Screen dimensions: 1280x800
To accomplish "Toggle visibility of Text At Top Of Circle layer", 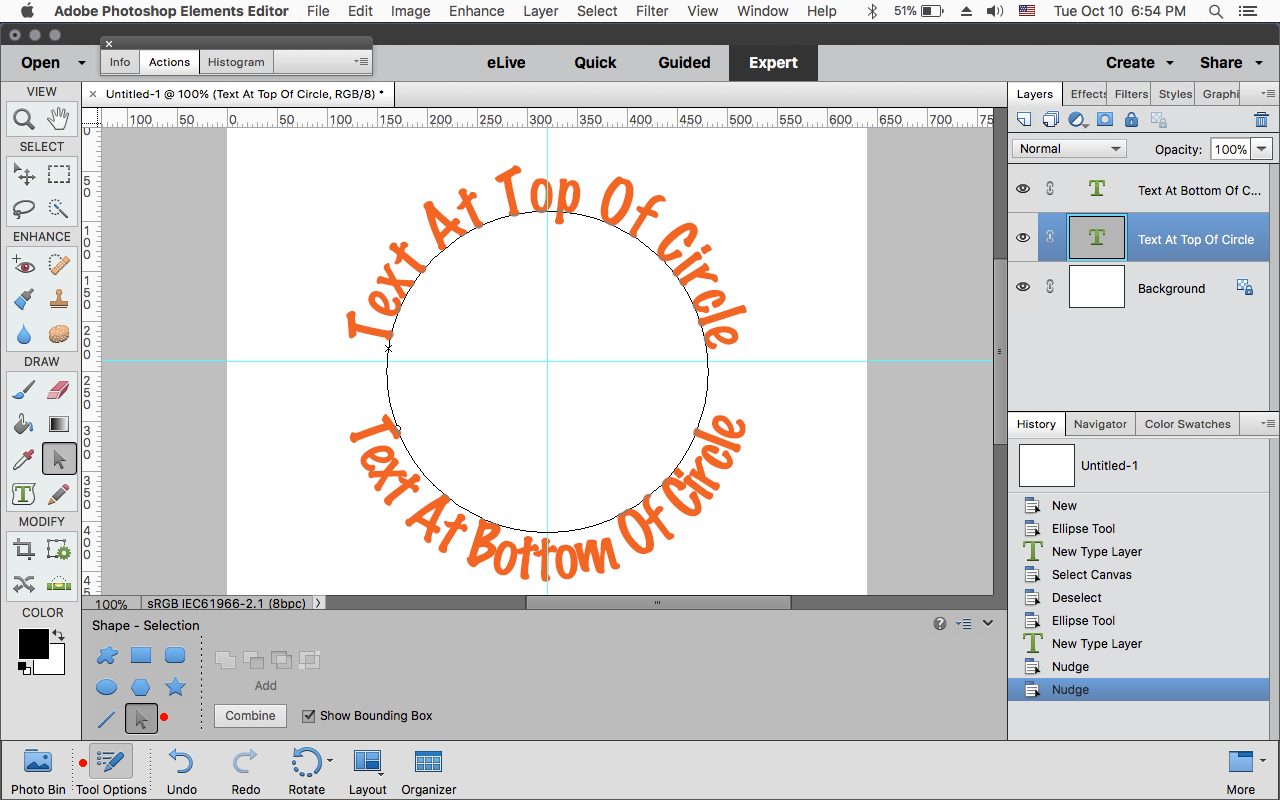I will click(x=1022, y=237).
